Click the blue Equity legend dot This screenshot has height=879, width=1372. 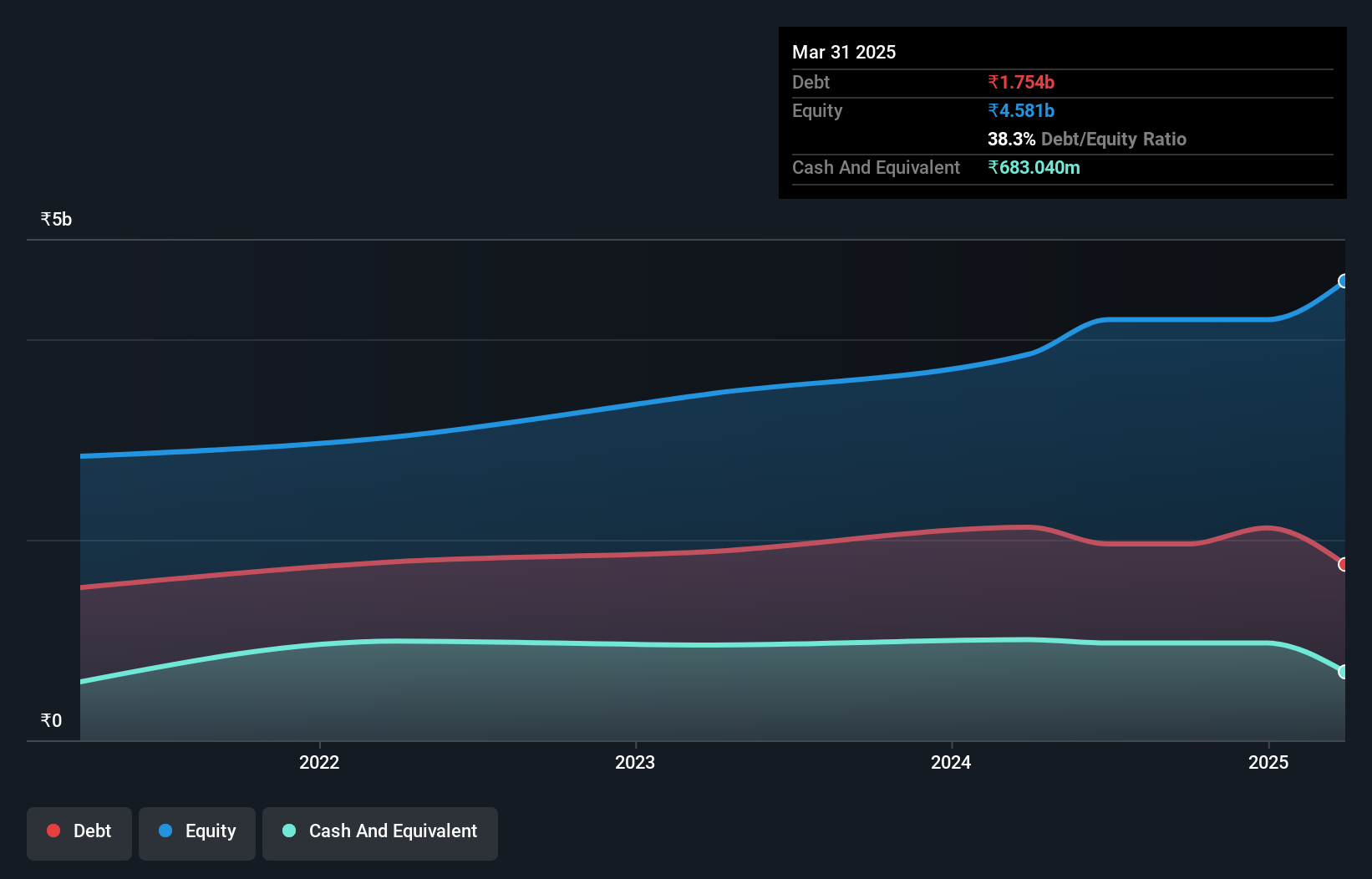(x=165, y=831)
